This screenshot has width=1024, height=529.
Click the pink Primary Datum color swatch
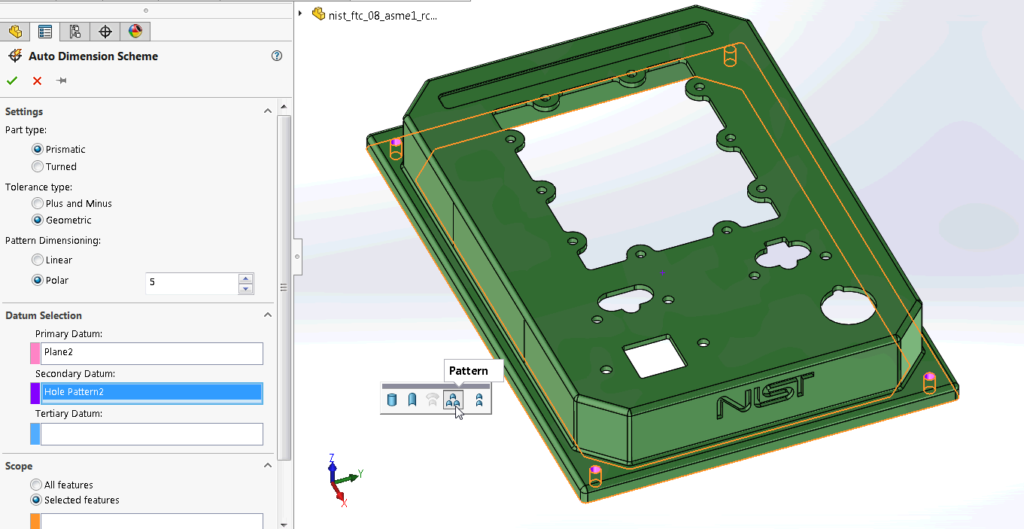(35, 353)
